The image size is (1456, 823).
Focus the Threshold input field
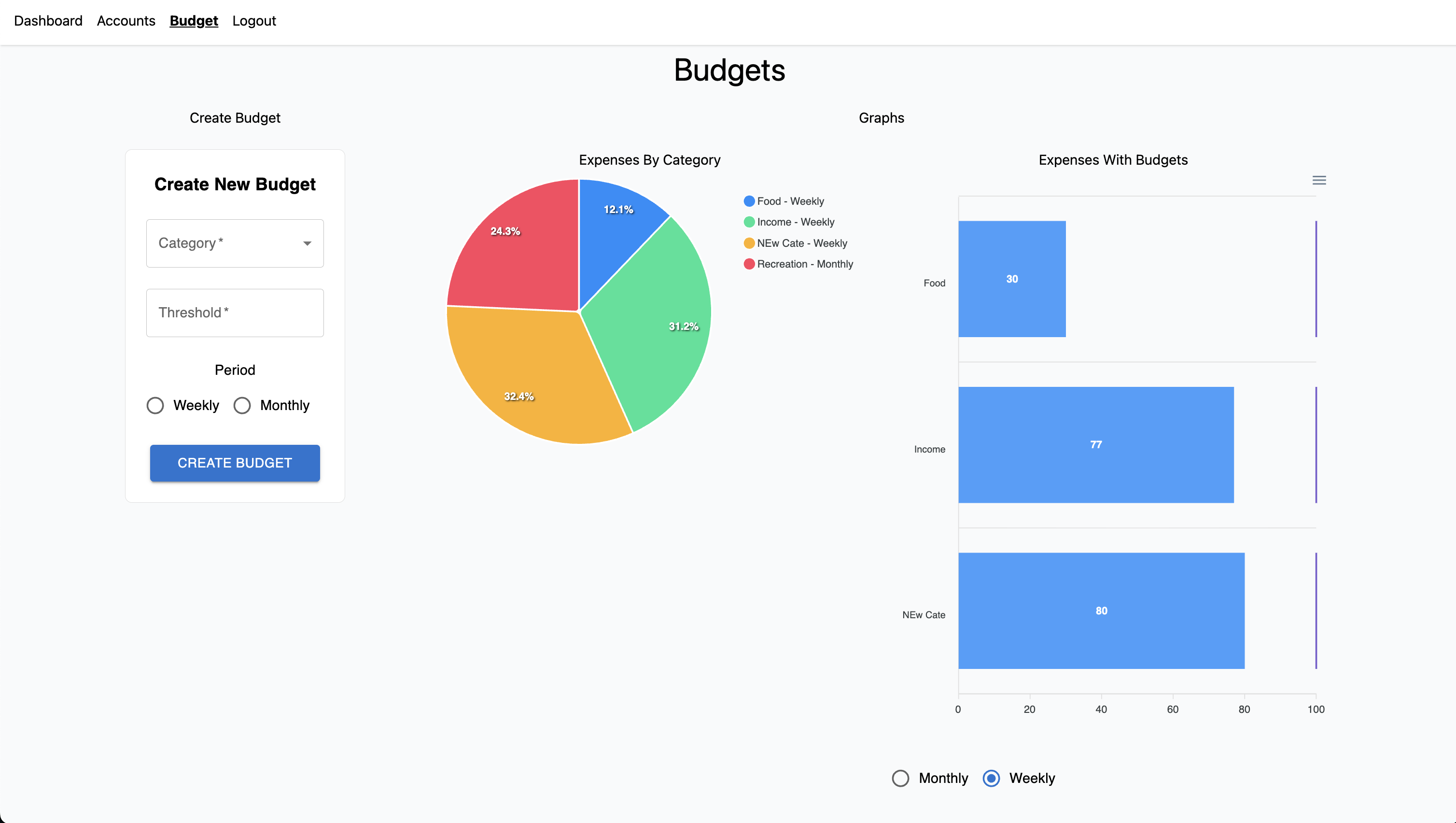235,313
